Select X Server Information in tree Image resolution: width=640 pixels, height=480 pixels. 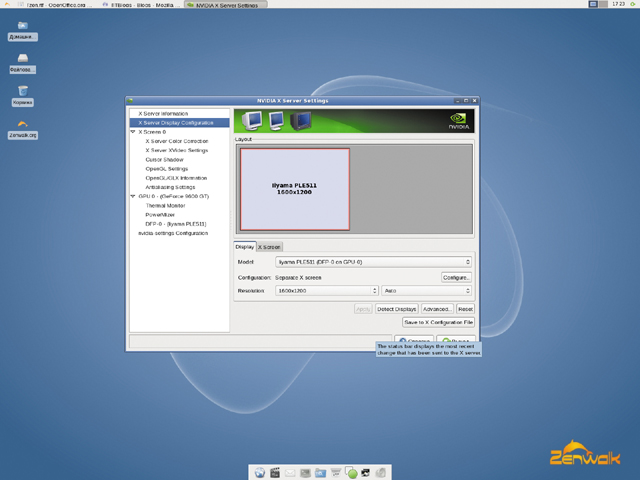click(163, 113)
